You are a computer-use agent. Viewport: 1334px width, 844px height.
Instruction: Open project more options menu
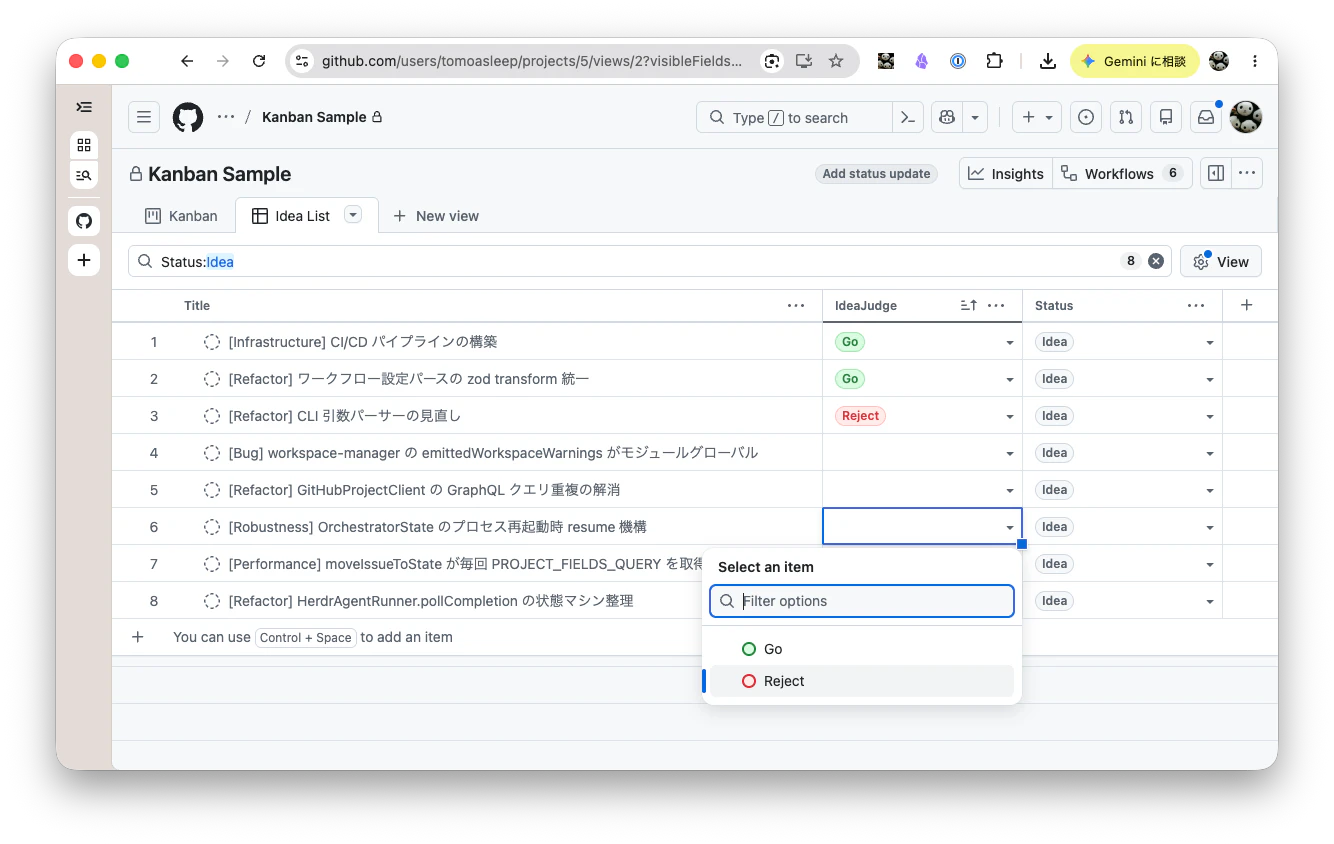click(1247, 173)
